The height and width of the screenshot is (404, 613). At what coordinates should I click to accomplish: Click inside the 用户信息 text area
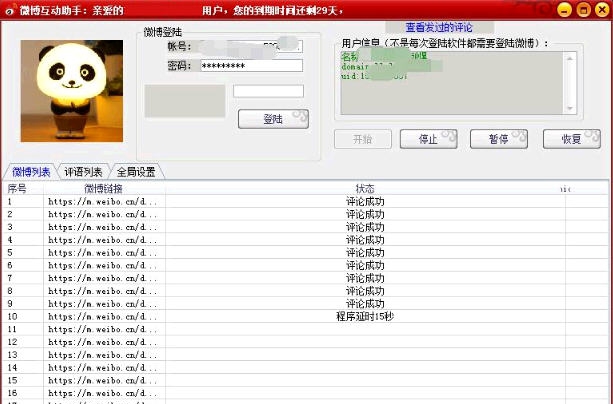[x=452, y=83]
